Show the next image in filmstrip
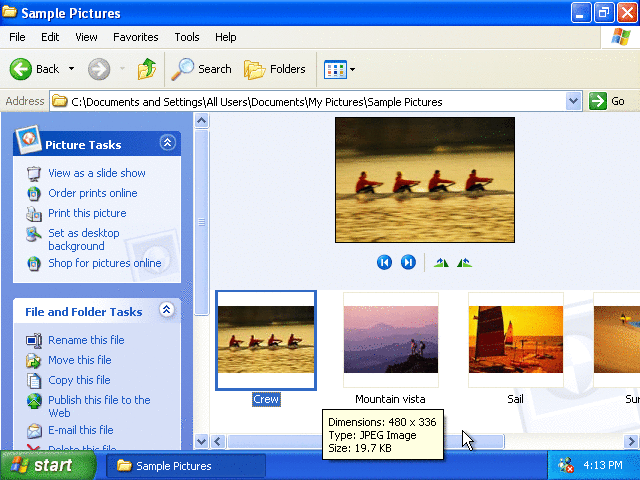 coord(408,262)
